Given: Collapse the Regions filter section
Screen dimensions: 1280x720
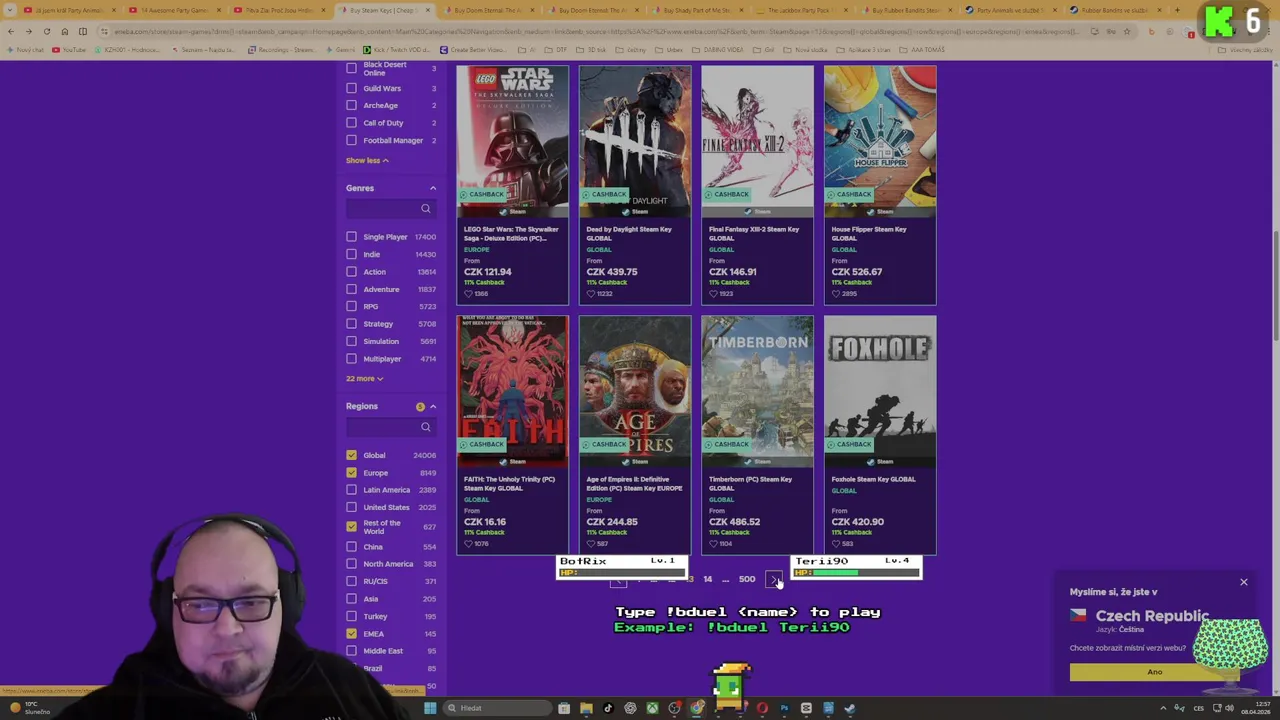Looking at the screenshot, I should 433,406.
